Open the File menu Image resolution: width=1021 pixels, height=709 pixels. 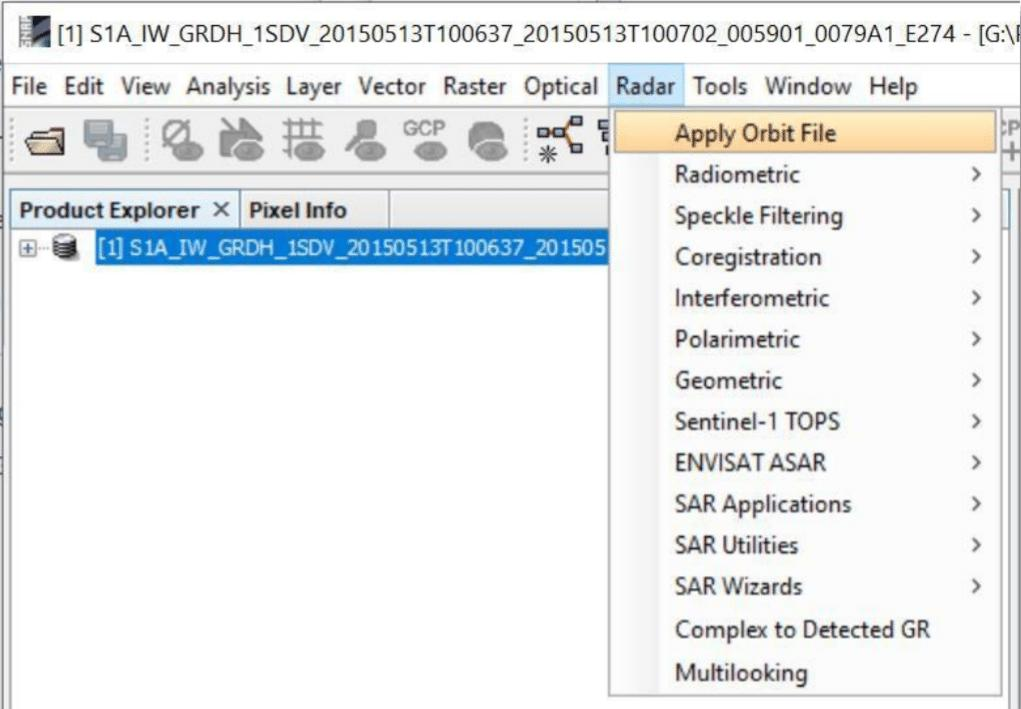point(29,86)
